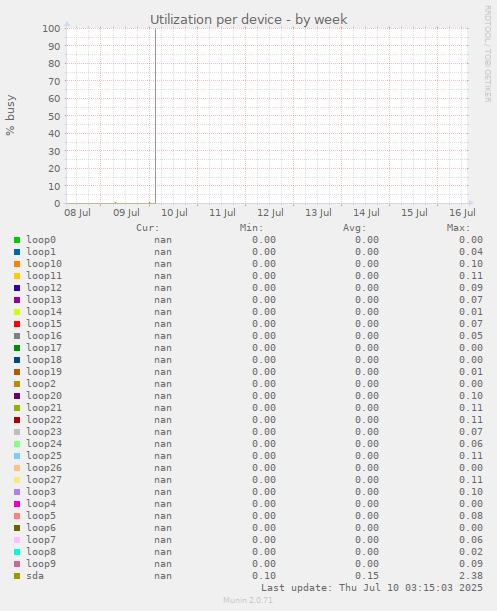Click the loop5 legend label
The image size is (497, 611).
tap(41, 516)
